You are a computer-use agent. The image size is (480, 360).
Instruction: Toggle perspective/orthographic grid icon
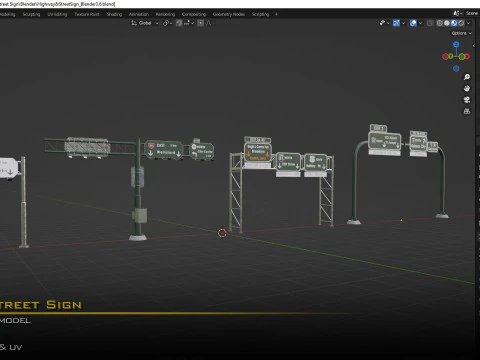point(467,111)
